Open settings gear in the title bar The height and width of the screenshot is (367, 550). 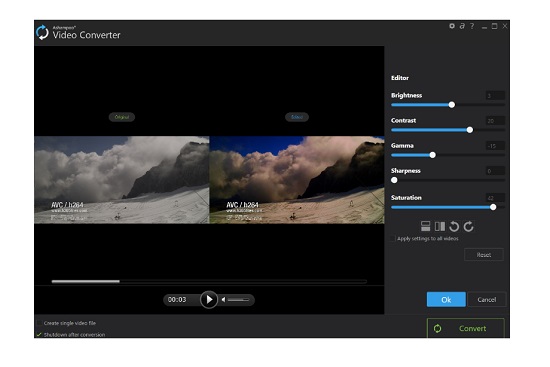click(x=452, y=26)
